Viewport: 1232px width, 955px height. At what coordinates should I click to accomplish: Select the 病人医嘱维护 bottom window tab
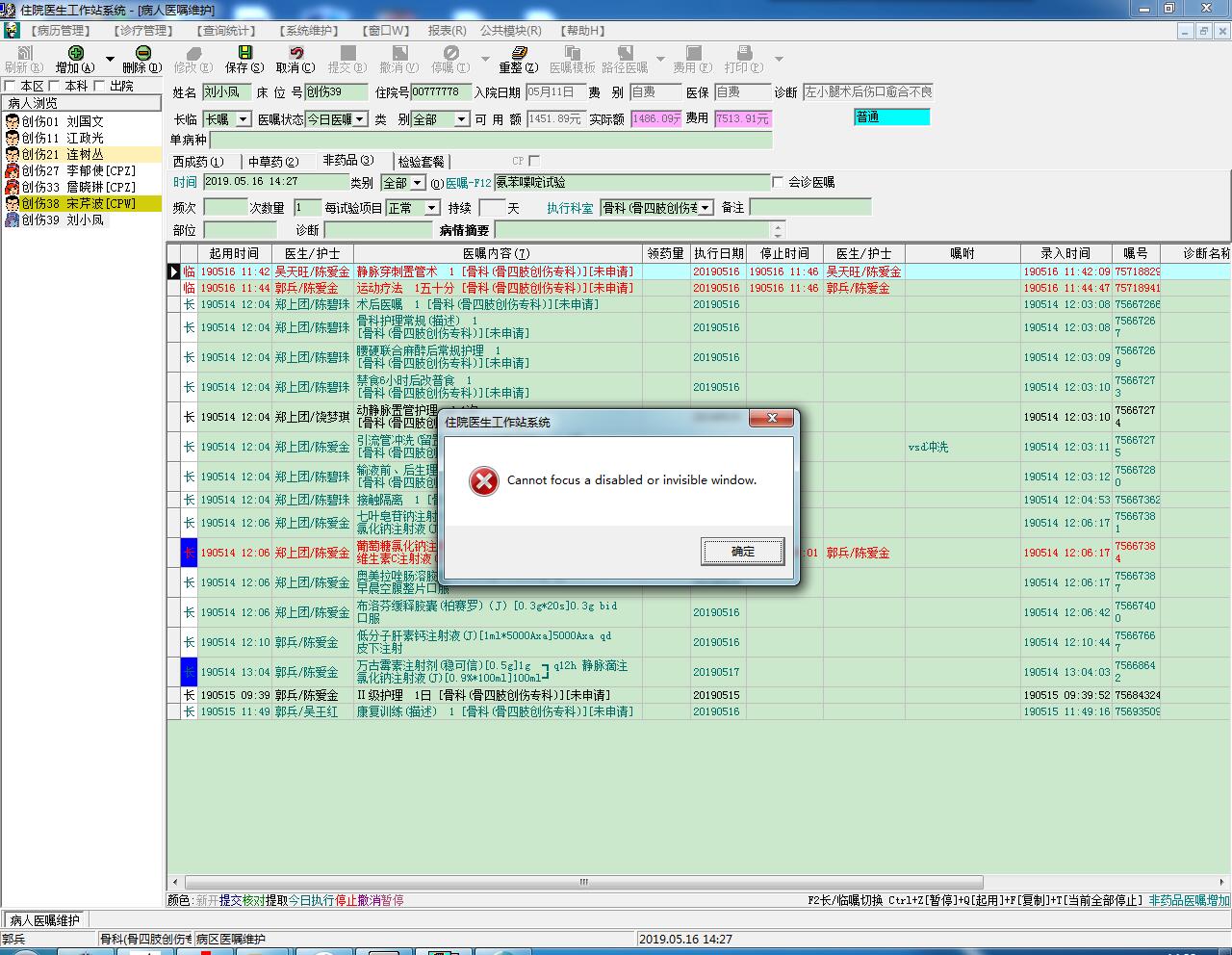[45, 920]
